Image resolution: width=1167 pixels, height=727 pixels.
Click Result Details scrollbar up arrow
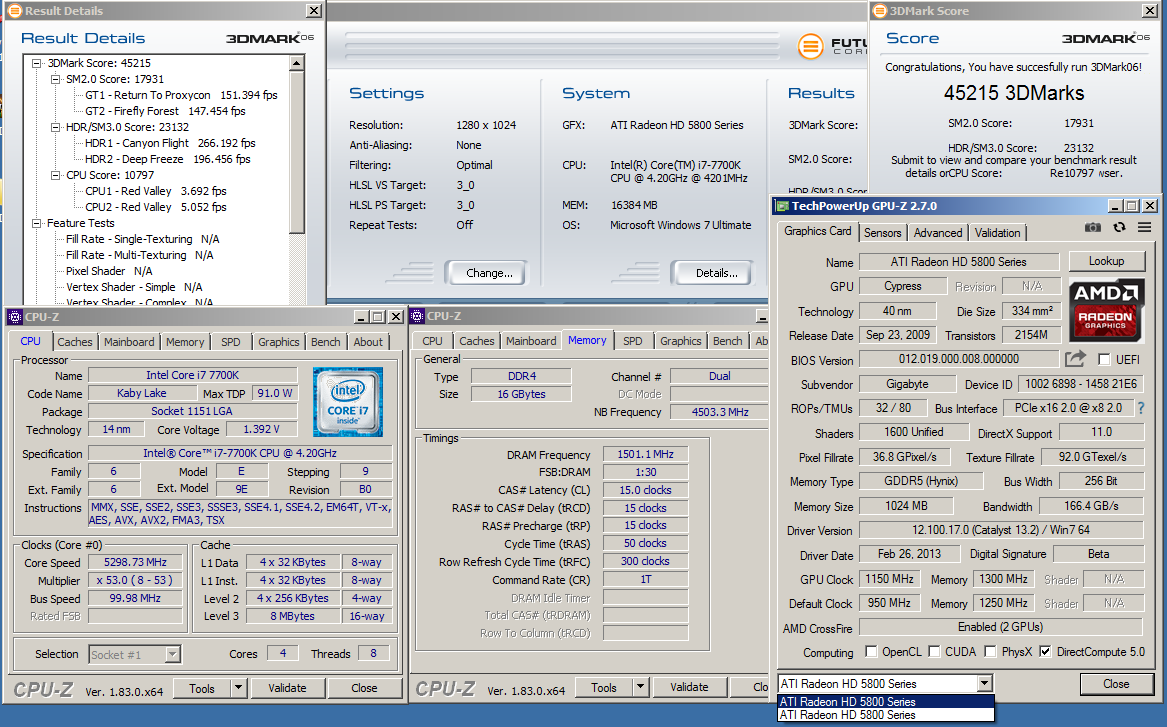point(297,63)
